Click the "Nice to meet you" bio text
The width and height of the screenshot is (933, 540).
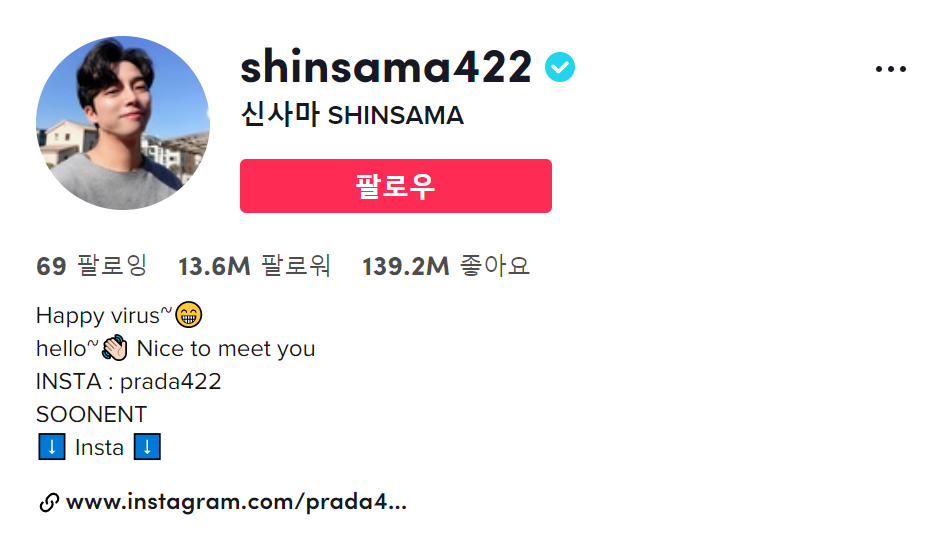tap(226, 349)
